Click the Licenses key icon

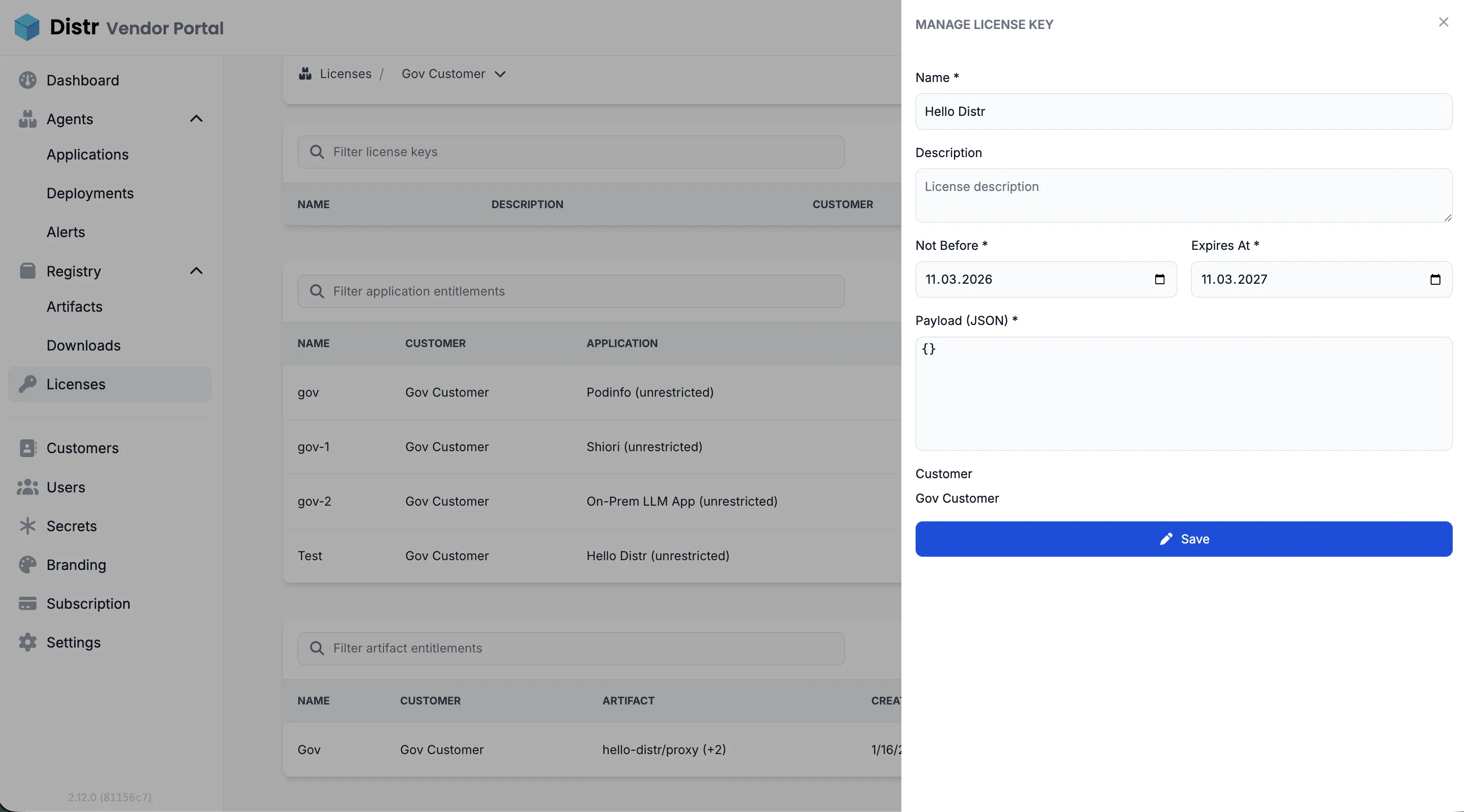[x=27, y=384]
